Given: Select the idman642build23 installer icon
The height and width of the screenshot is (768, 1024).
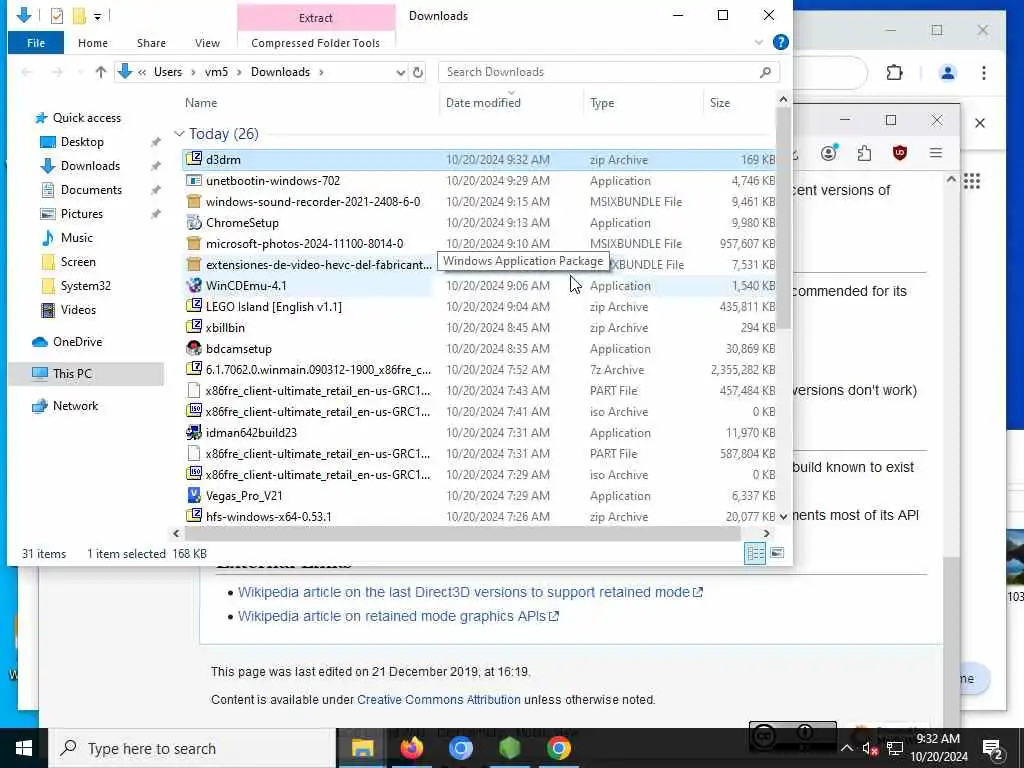Looking at the screenshot, I should [x=193, y=432].
